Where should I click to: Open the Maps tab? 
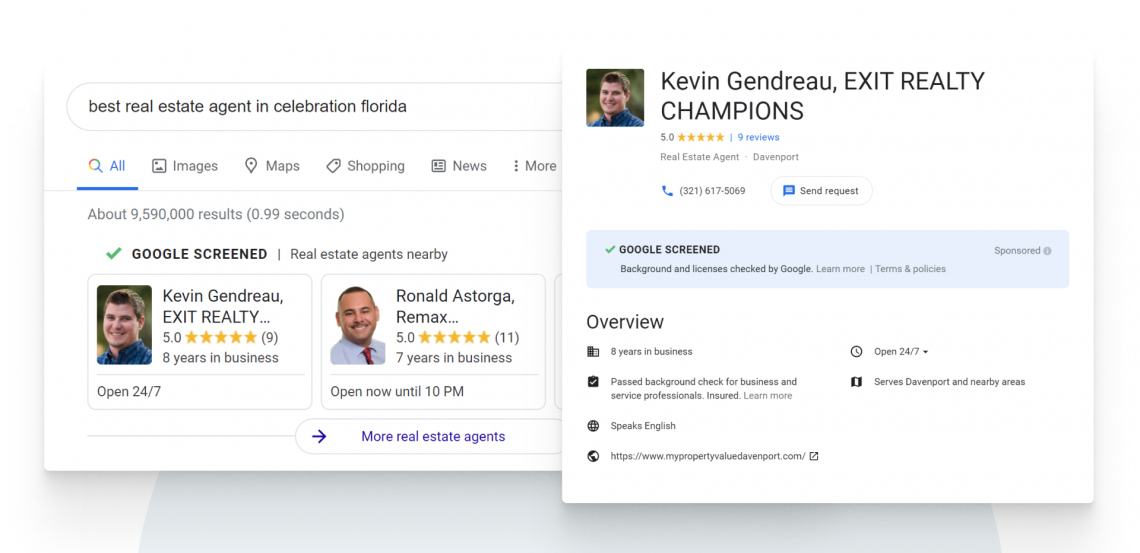272,166
